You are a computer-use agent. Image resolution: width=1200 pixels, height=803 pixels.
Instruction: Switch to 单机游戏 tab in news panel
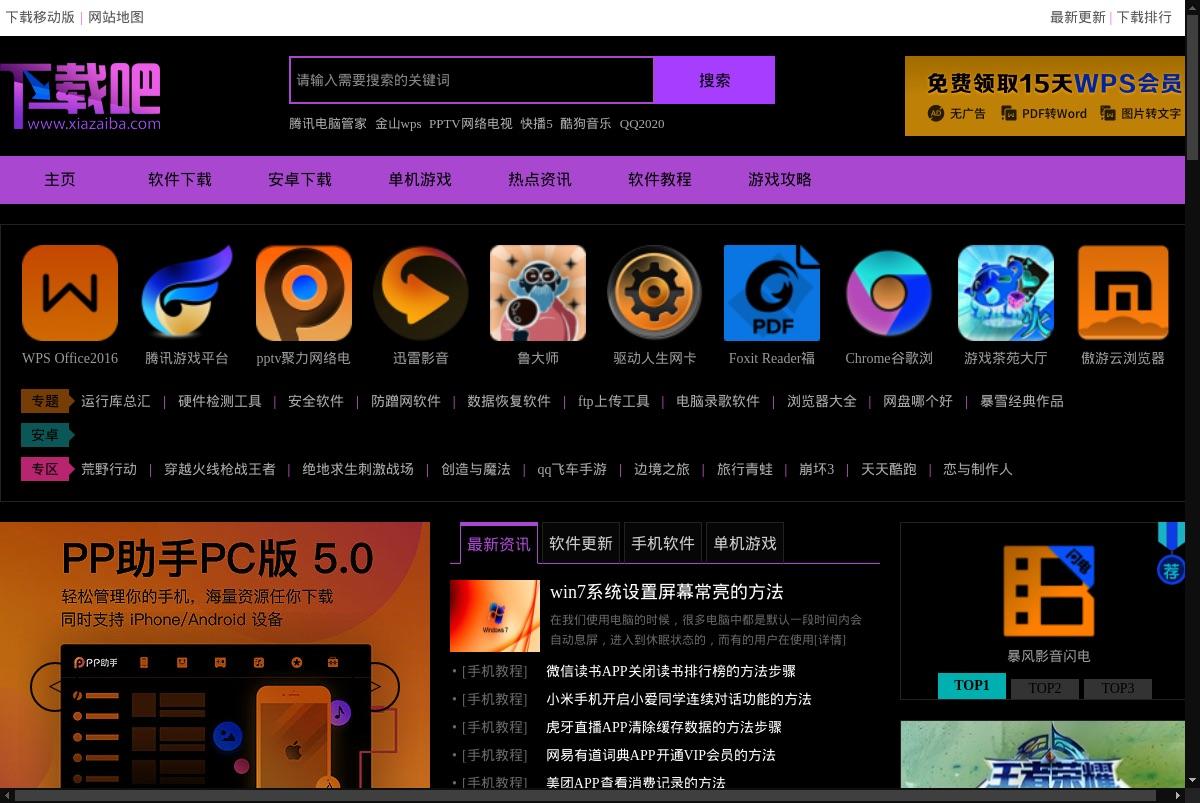[x=745, y=543]
